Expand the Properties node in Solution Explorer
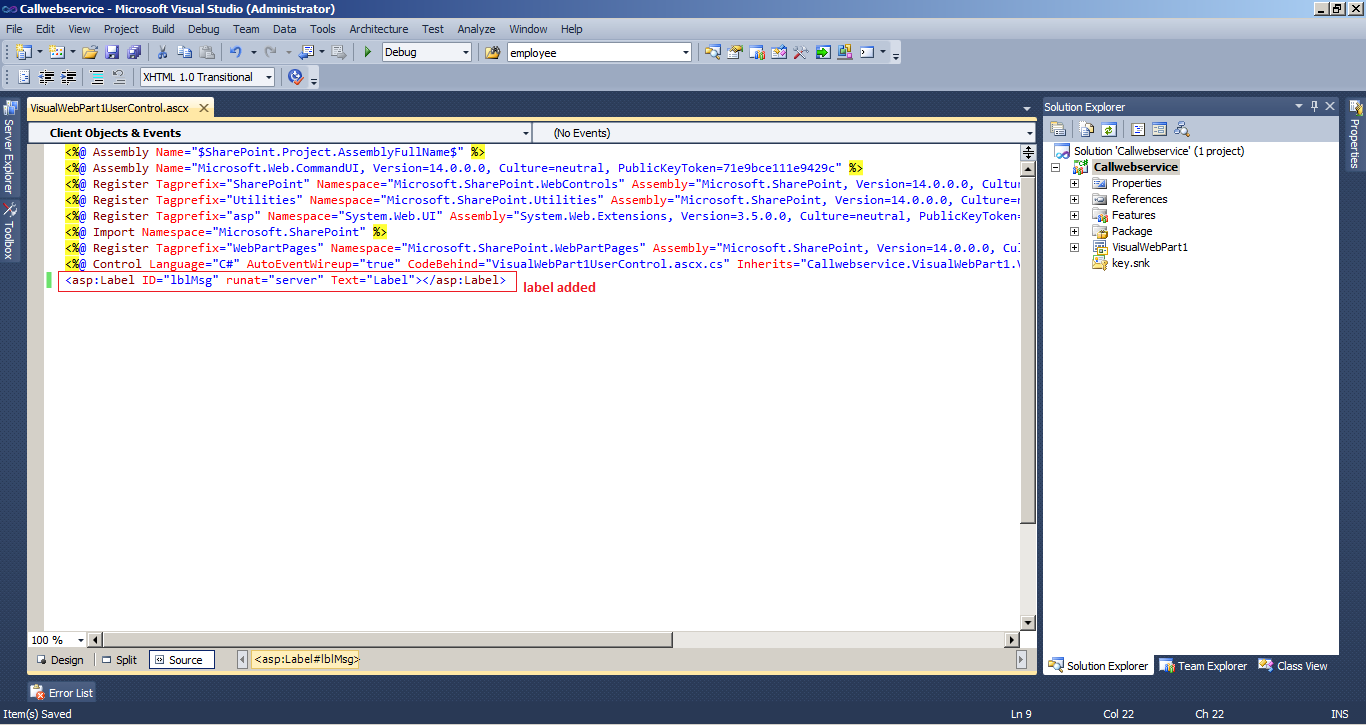The height and width of the screenshot is (725, 1366). (1075, 183)
